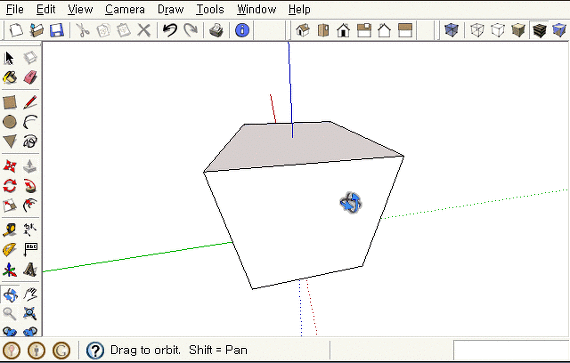Image resolution: width=570 pixels, height=363 pixels.
Task: Open Model Info with the blue info icon
Action: [242, 30]
